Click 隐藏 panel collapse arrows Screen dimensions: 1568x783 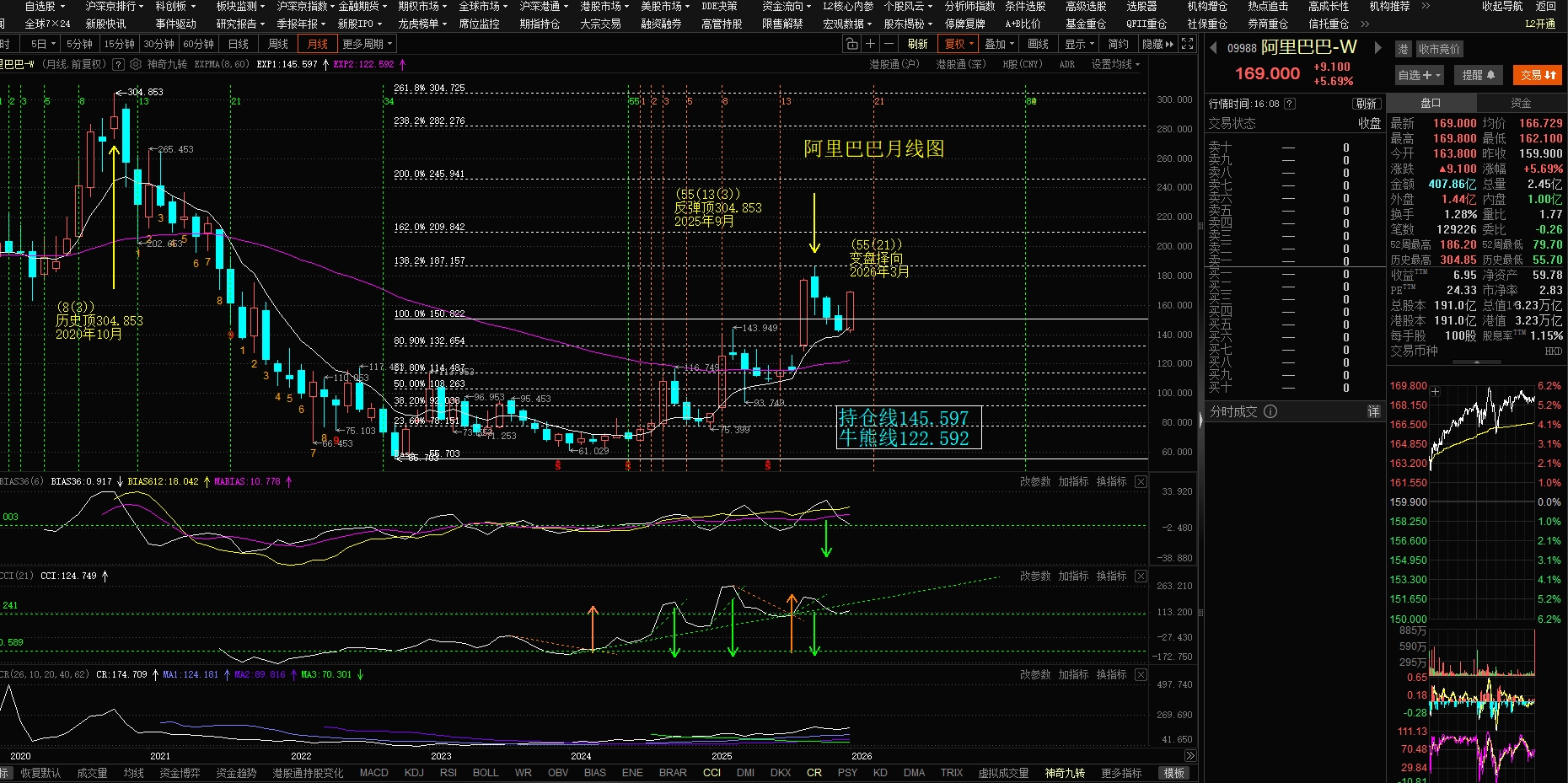click(1157, 44)
